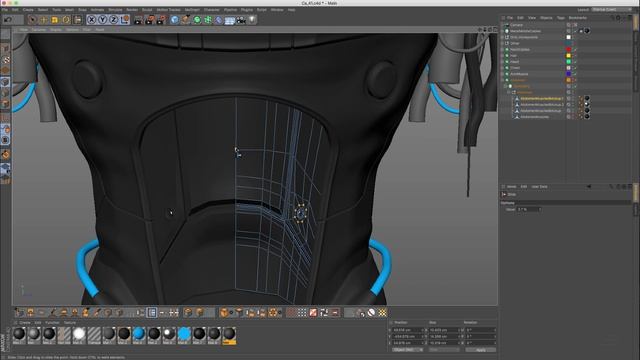Click the Floor environment icon
Screen dimensions: 640x360
(x=230, y=20)
